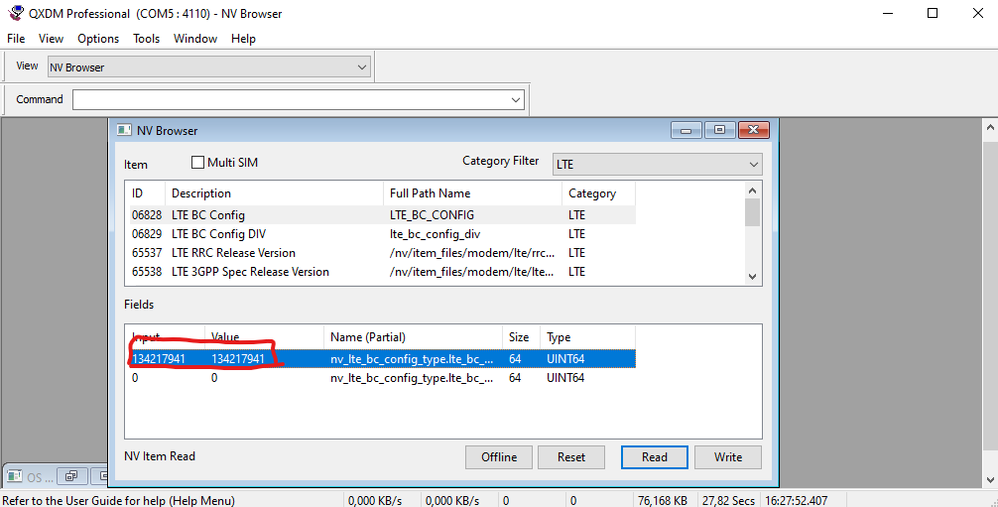Minimize the NV Browser inner window
The height and width of the screenshot is (507, 998).
coord(686,130)
